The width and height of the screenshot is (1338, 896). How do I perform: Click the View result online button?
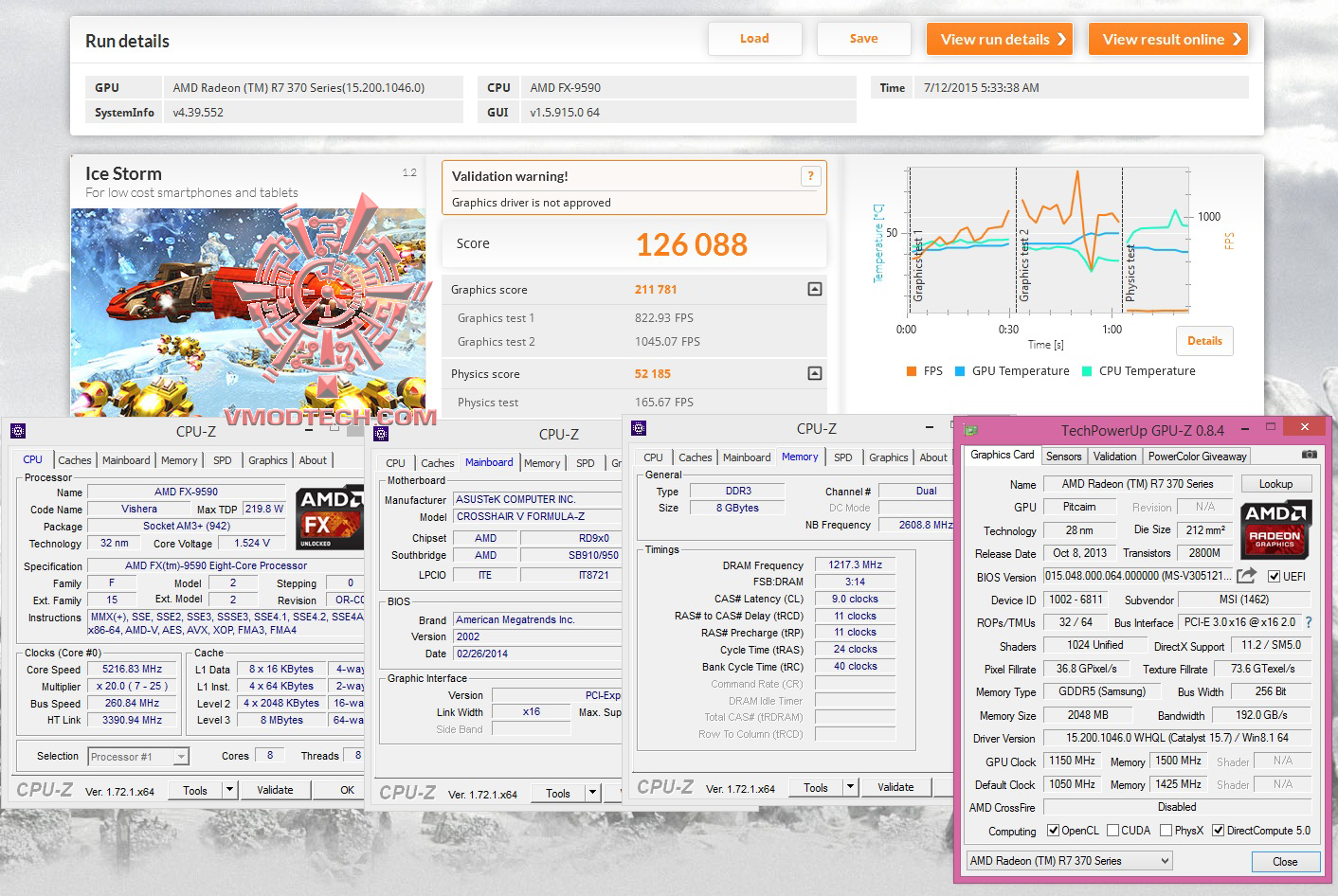click(x=1168, y=39)
